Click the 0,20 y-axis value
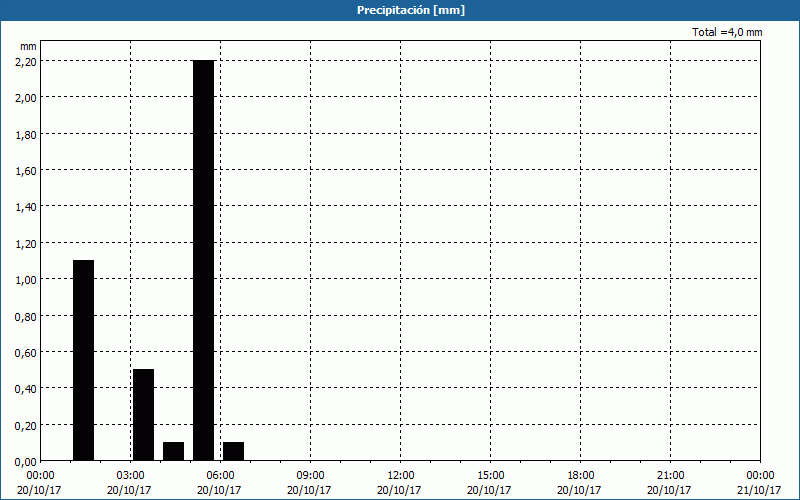 click(x=26, y=426)
